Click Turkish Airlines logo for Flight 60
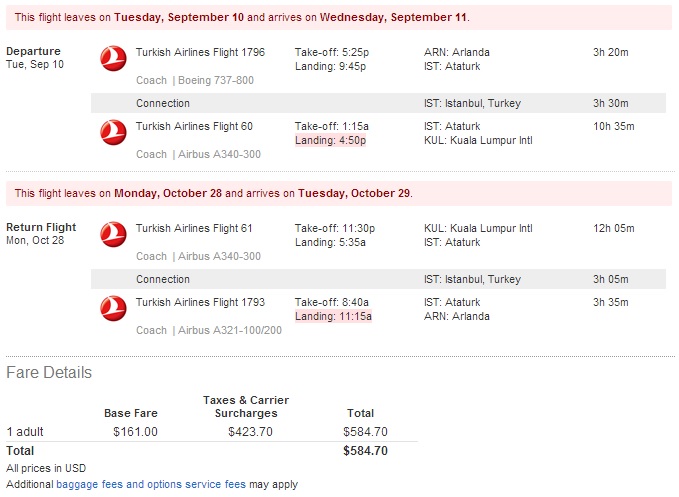The height and width of the screenshot is (497, 679). click(113, 132)
